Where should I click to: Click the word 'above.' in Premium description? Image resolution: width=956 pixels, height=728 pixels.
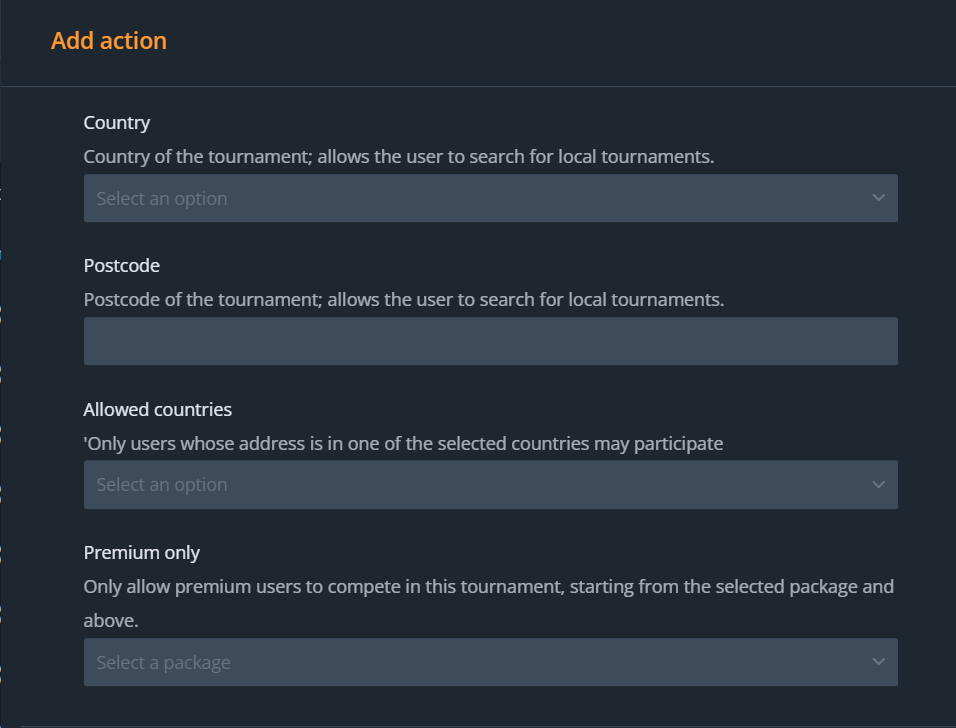point(111,621)
